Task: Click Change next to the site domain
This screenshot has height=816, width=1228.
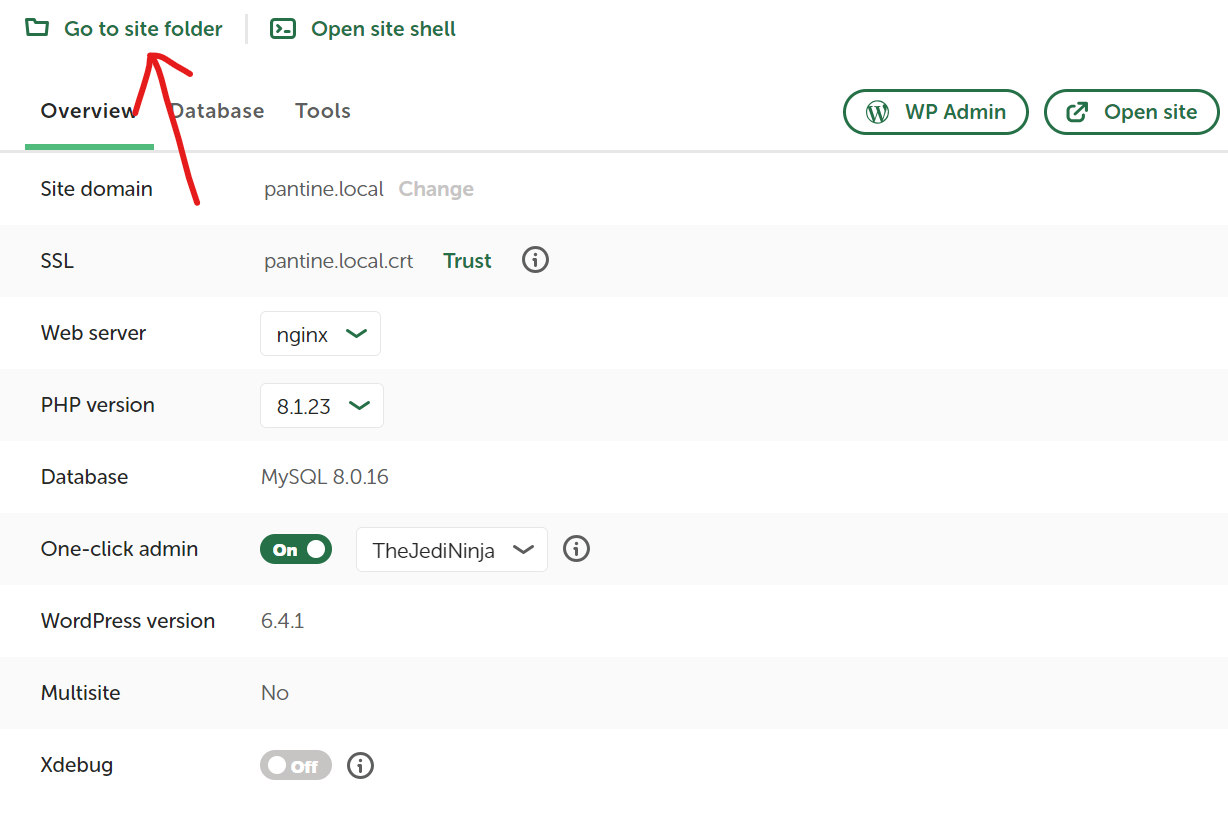Action: click(x=436, y=188)
